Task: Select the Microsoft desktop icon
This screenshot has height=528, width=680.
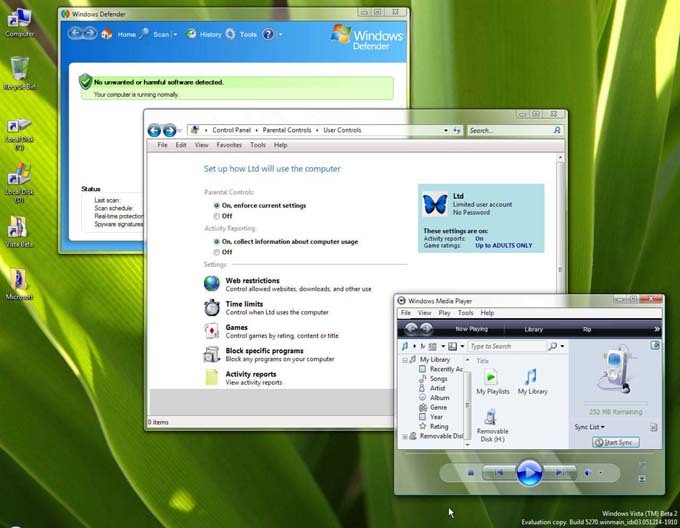Action: pyautogui.click(x=19, y=284)
